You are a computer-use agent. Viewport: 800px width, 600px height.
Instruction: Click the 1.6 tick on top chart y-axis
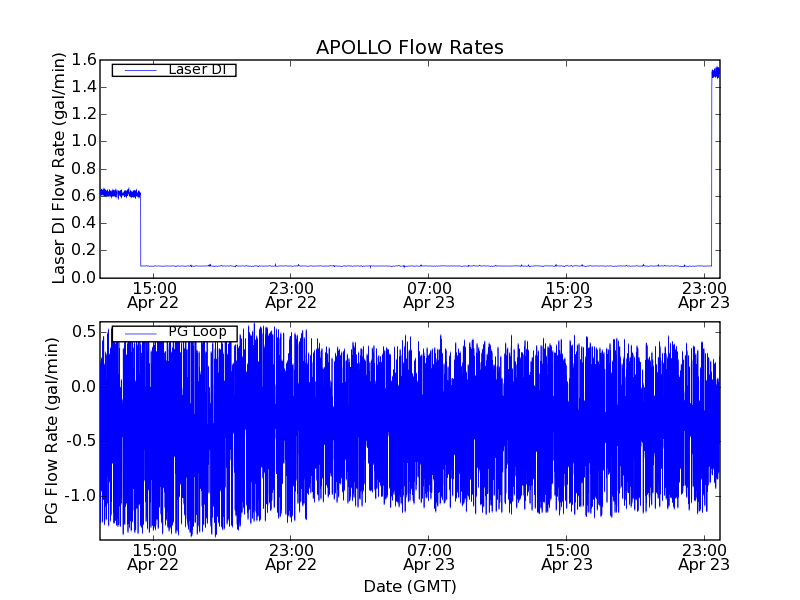tap(83, 60)
